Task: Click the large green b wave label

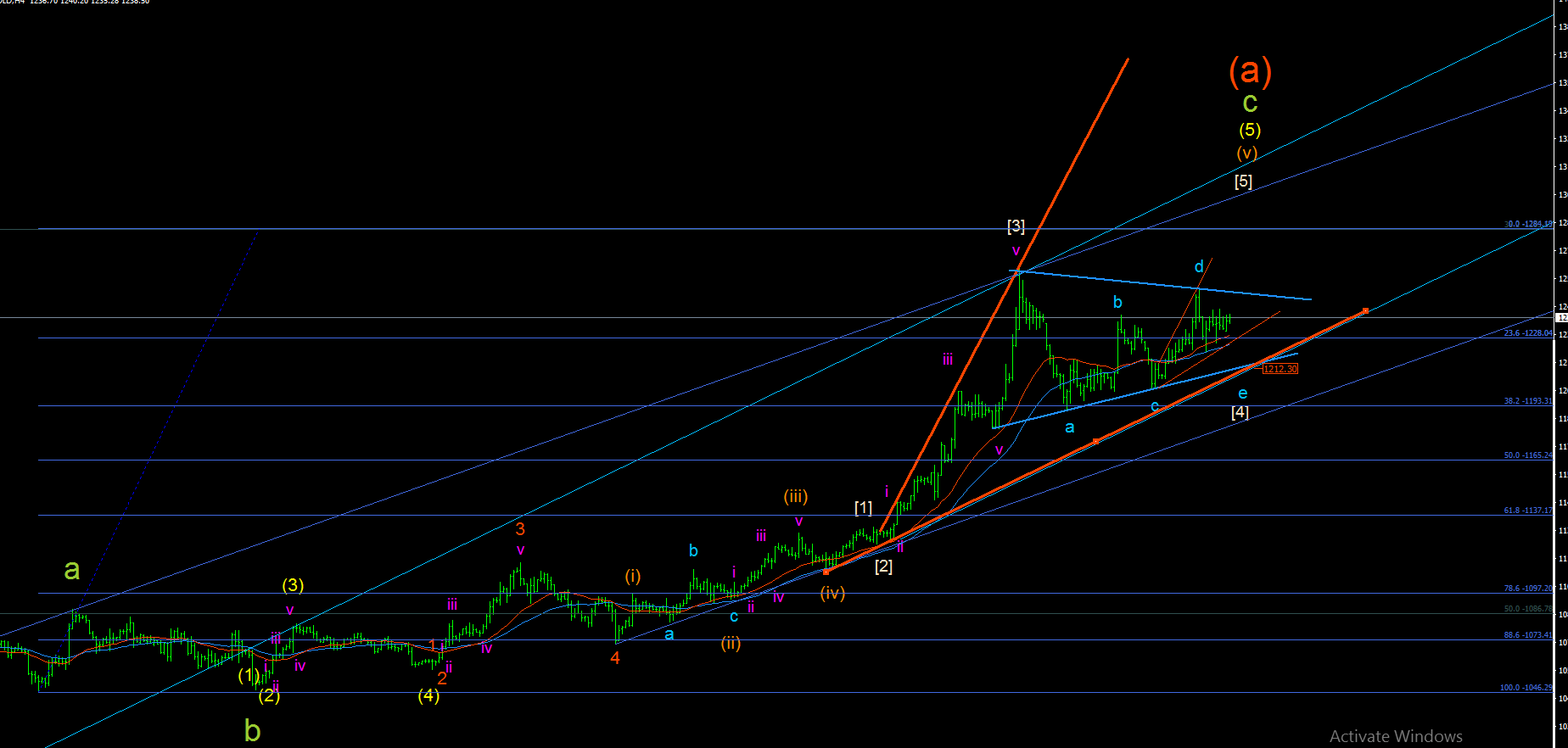Action: pyautogui.click(x=252, y=730)
